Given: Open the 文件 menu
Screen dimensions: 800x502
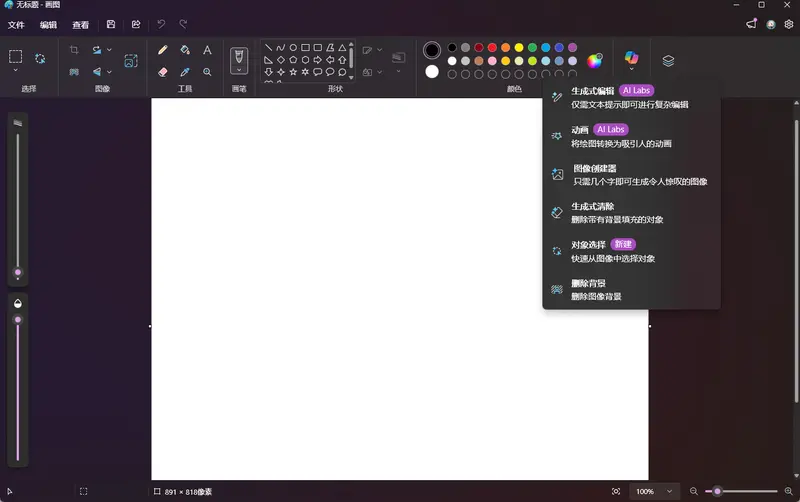Looking at the screenshot, I should pos(16,24).
